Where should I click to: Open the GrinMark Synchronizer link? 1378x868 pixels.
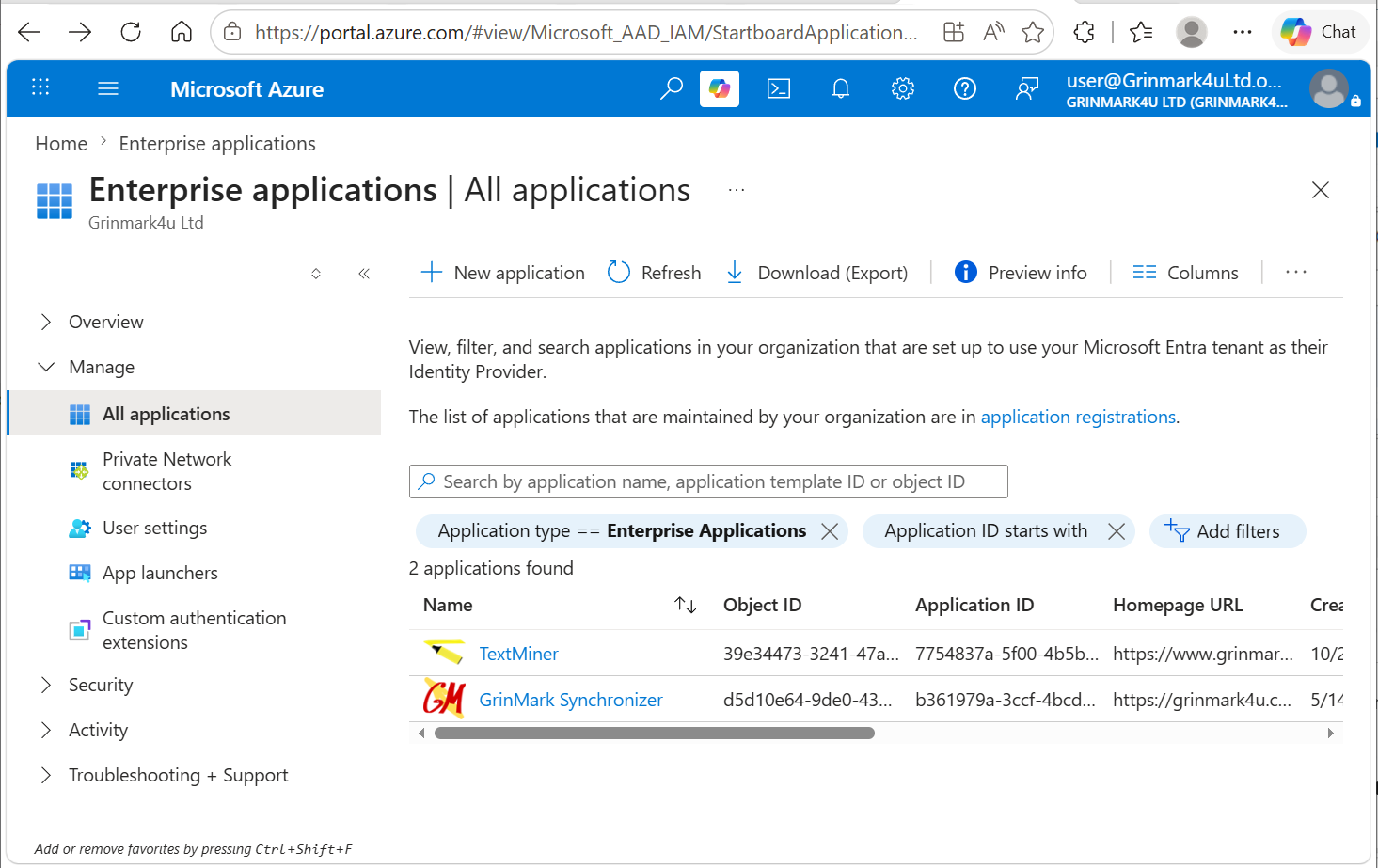[571, 700]
